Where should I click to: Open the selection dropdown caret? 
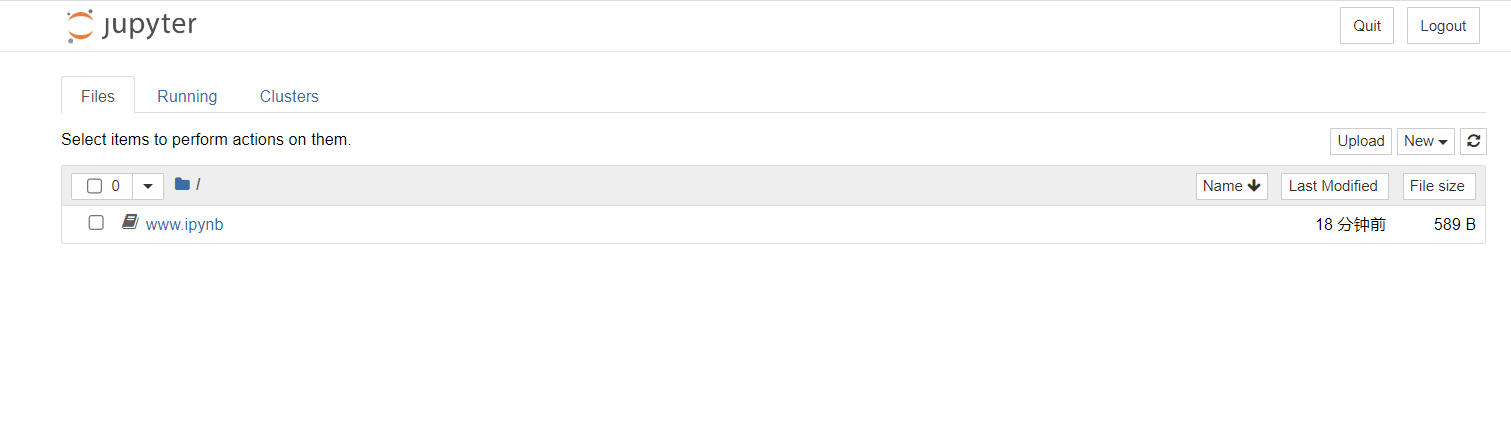coord(148,186)
